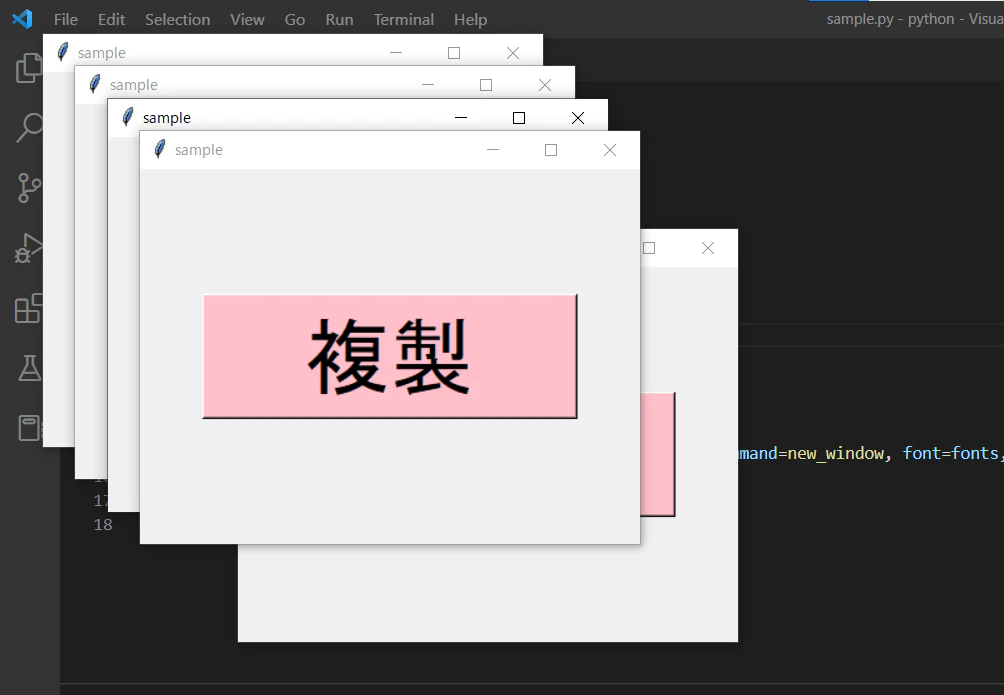
Task: Open the Run menu
Action: pyautogui.click(x=339, y=19)
